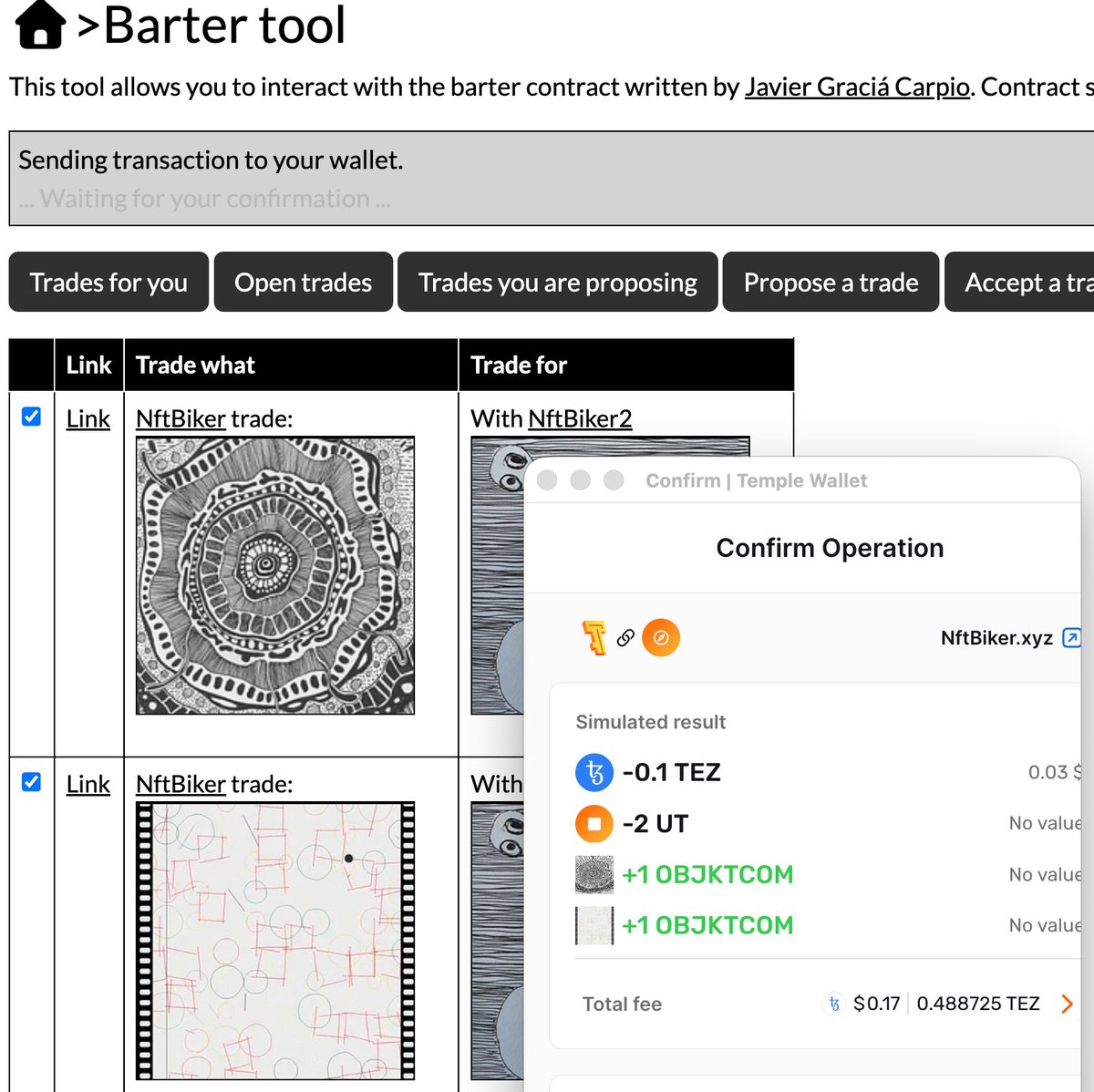Open Link in first trade row

point(88,418)
